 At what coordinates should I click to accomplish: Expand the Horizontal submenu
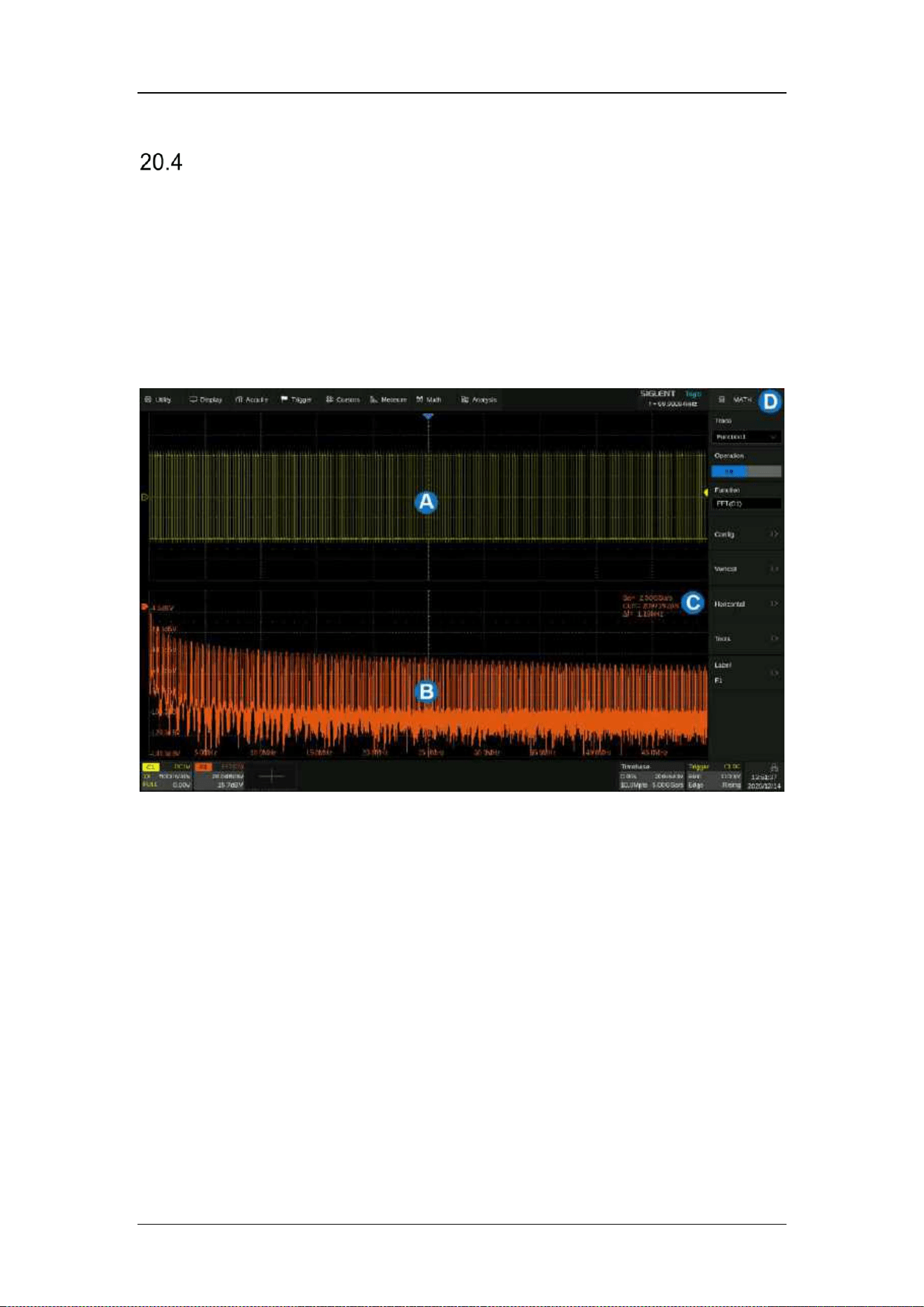[x=746, y=604]
